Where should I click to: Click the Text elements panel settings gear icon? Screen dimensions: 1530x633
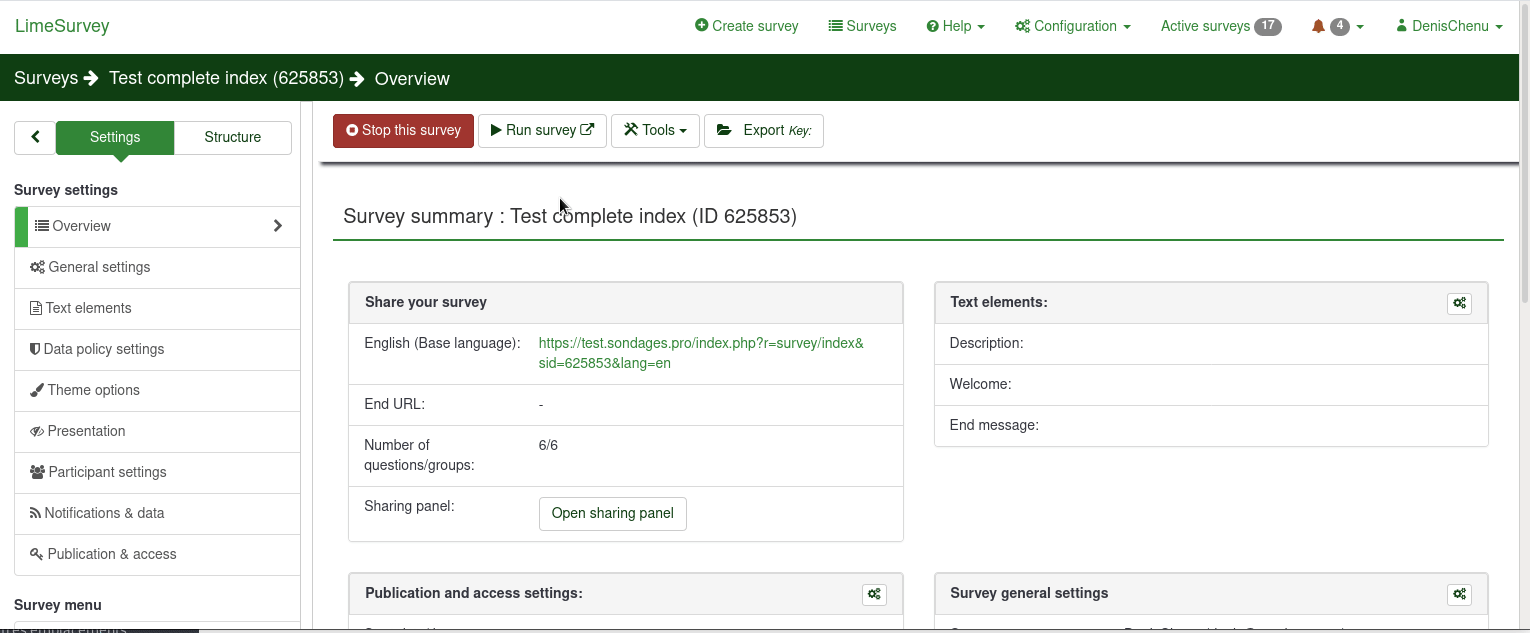pos(1459,303)
